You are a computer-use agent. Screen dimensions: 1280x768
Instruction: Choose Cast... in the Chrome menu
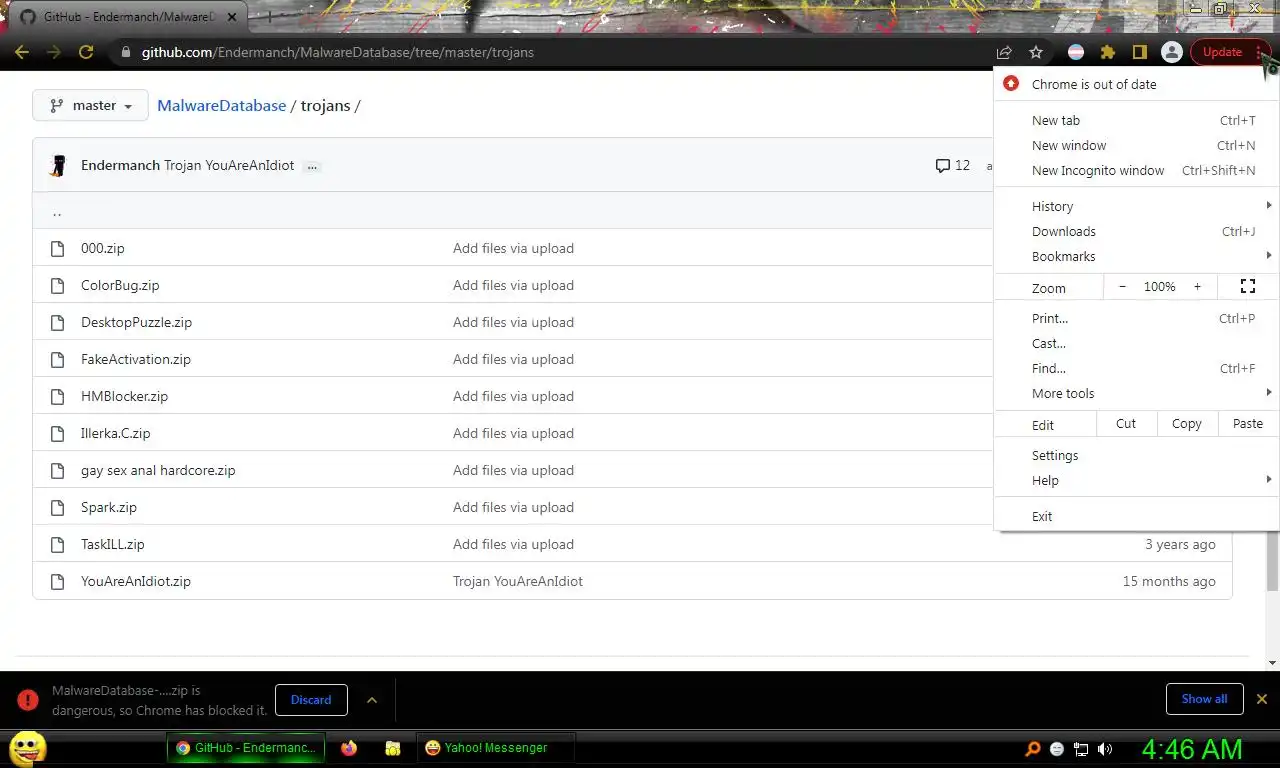click(x=1136, y=343)
